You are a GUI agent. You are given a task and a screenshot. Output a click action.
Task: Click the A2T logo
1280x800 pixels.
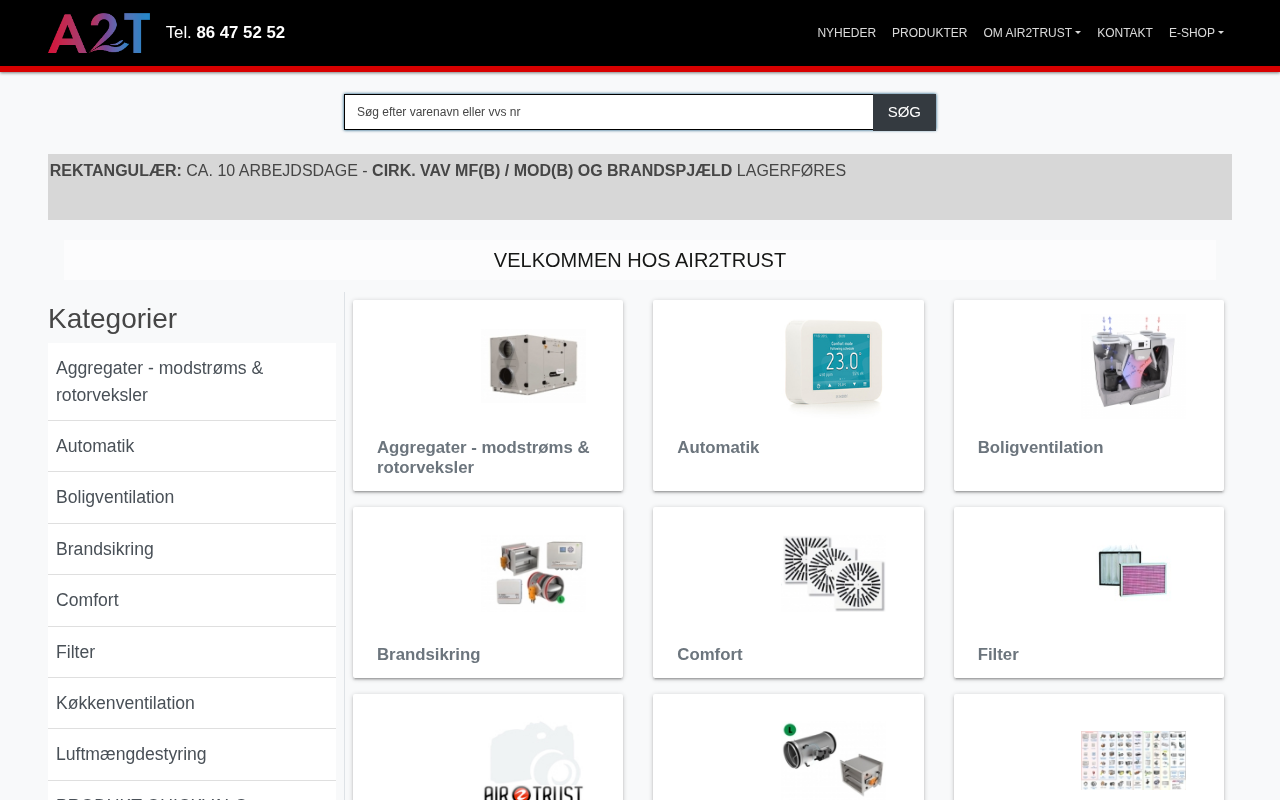(99, 33)
